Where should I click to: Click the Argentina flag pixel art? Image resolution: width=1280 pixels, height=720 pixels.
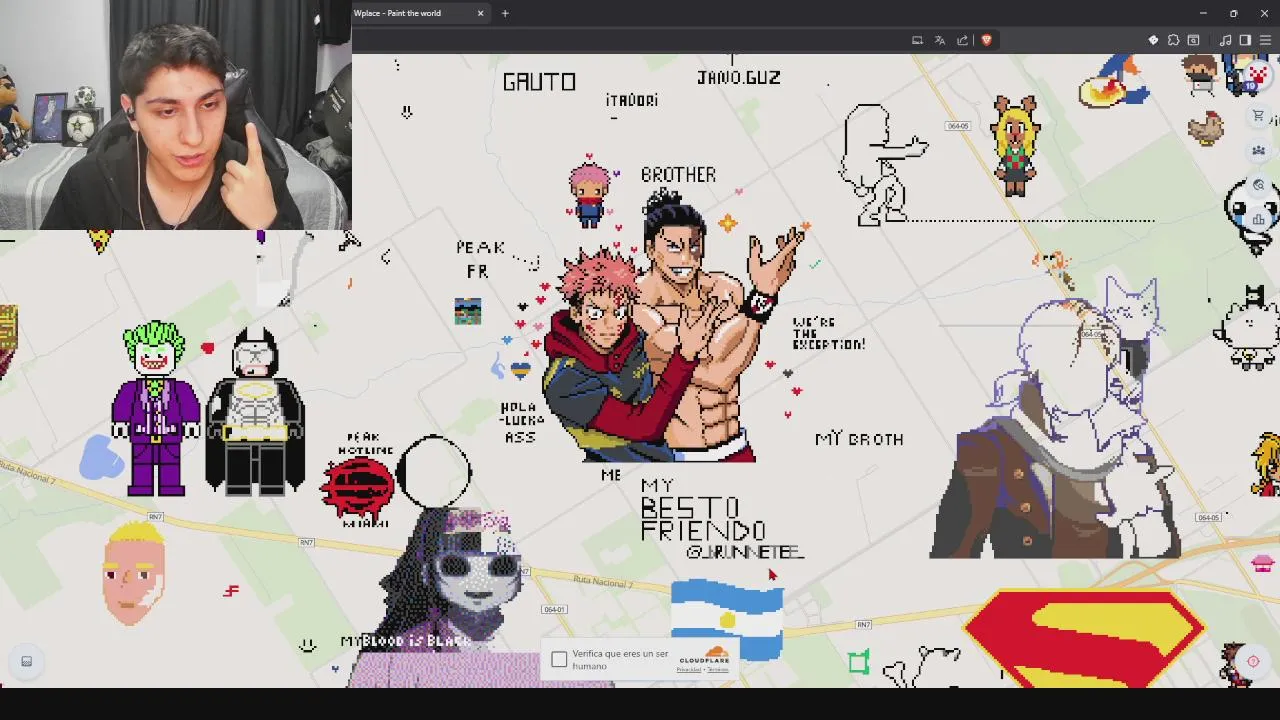(x=727, y=620)
